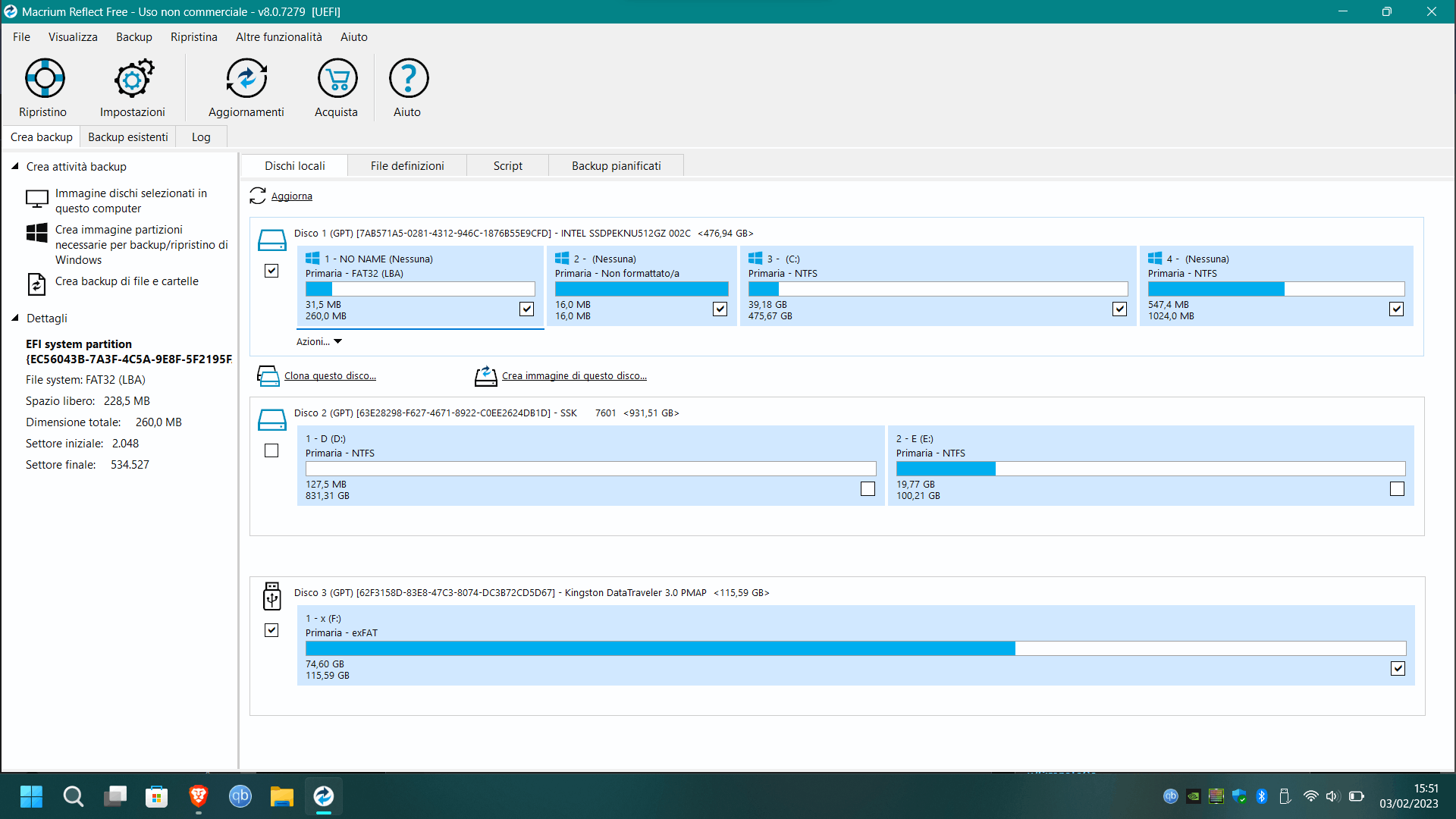The image size is (1456, 819).
Task: Click usage bar of E (E:) partition
Action: coord(1150,469)
